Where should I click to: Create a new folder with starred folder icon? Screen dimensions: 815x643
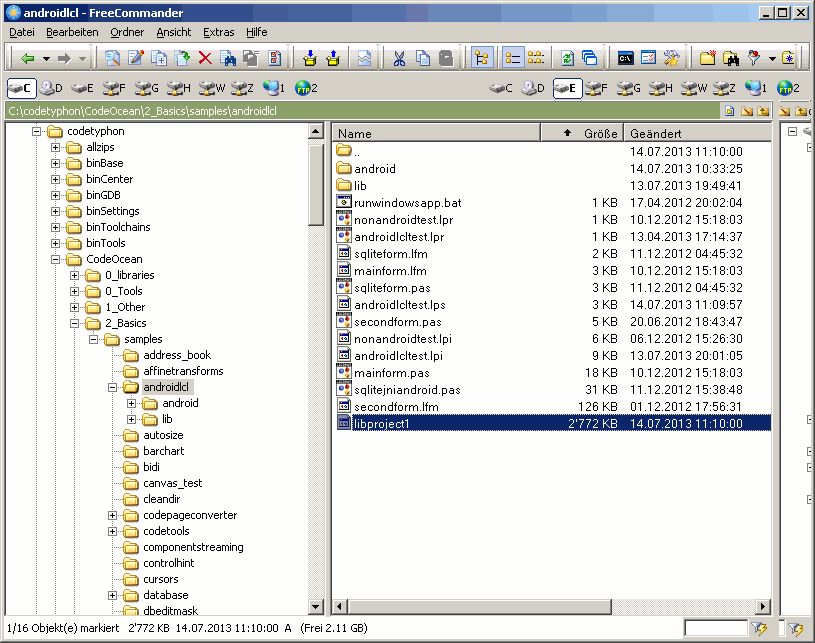(x=707, y=58)
